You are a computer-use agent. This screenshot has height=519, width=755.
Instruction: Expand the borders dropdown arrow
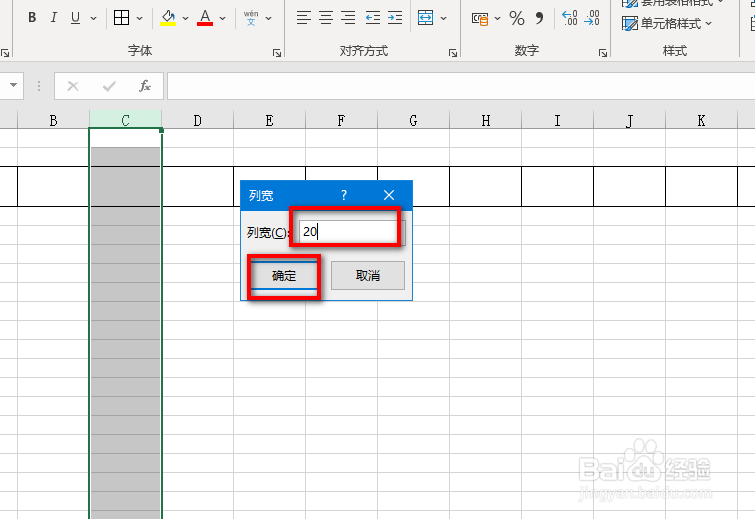[x=140, y=18]
